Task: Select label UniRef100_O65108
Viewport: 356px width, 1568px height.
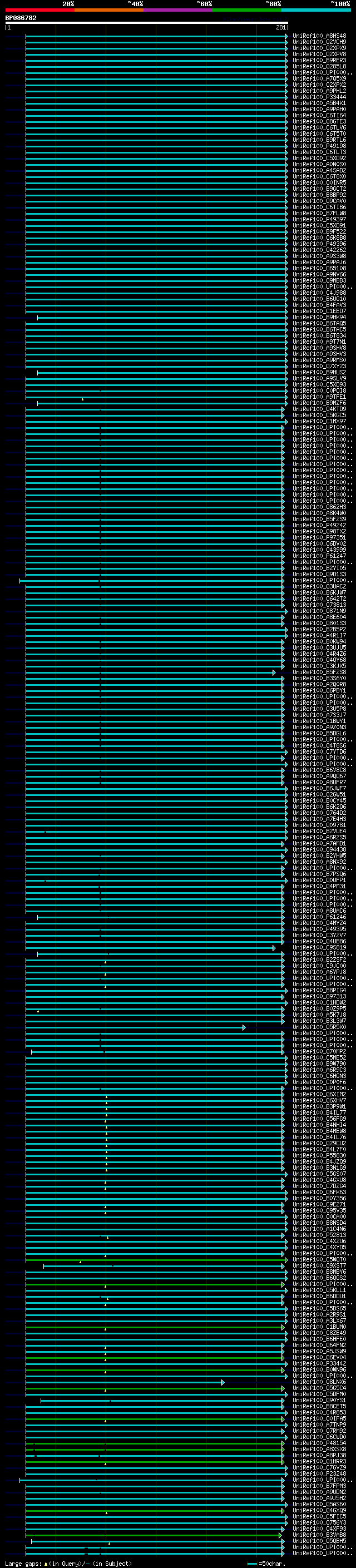Action: tap(319, 269)
